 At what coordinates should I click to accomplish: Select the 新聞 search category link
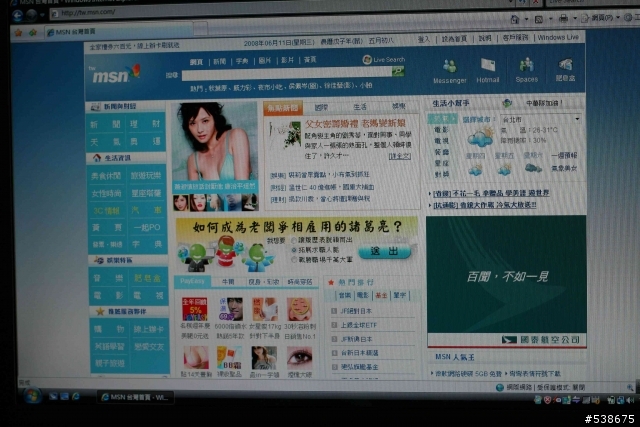pyautogui.click(x=220, y=61)
